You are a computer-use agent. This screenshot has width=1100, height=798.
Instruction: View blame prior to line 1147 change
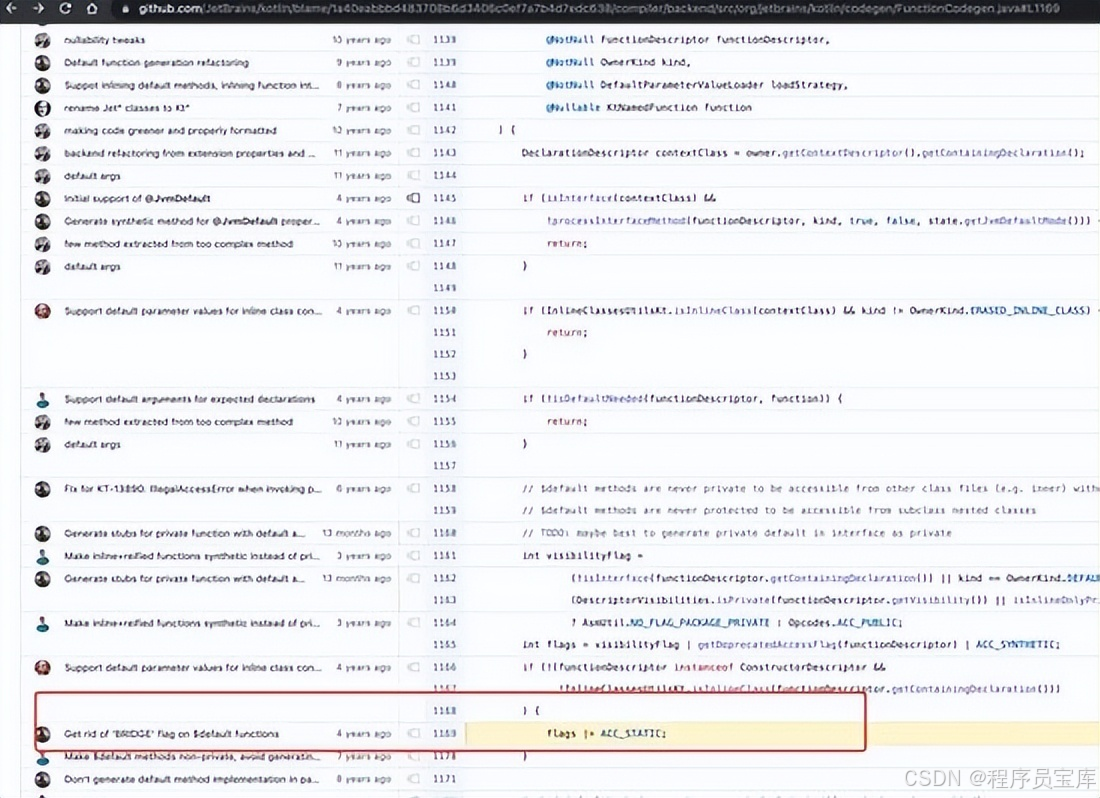(x=414, y=243)
